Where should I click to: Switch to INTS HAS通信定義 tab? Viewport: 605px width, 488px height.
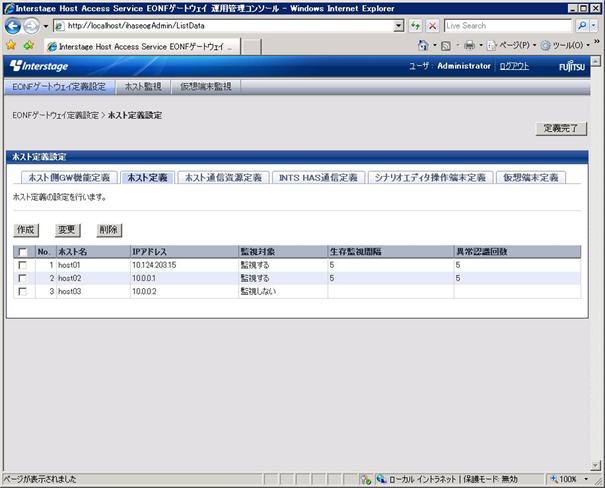point(318,177)
